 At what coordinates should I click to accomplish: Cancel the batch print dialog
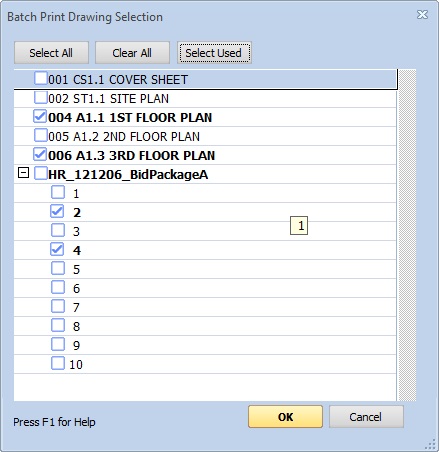tap(366, 417)
